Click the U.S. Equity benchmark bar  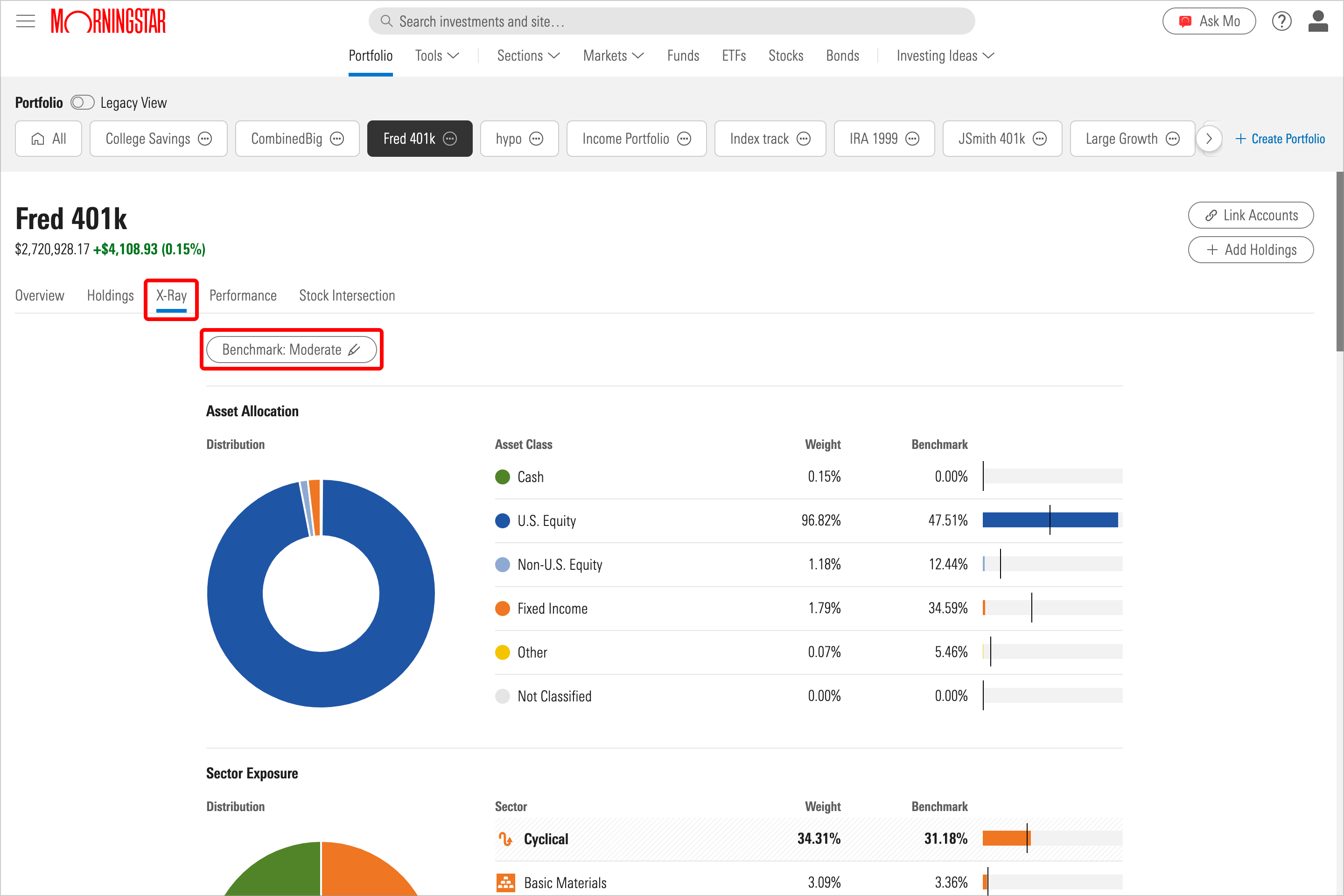pyautogui.click(x=1052, y=520)
